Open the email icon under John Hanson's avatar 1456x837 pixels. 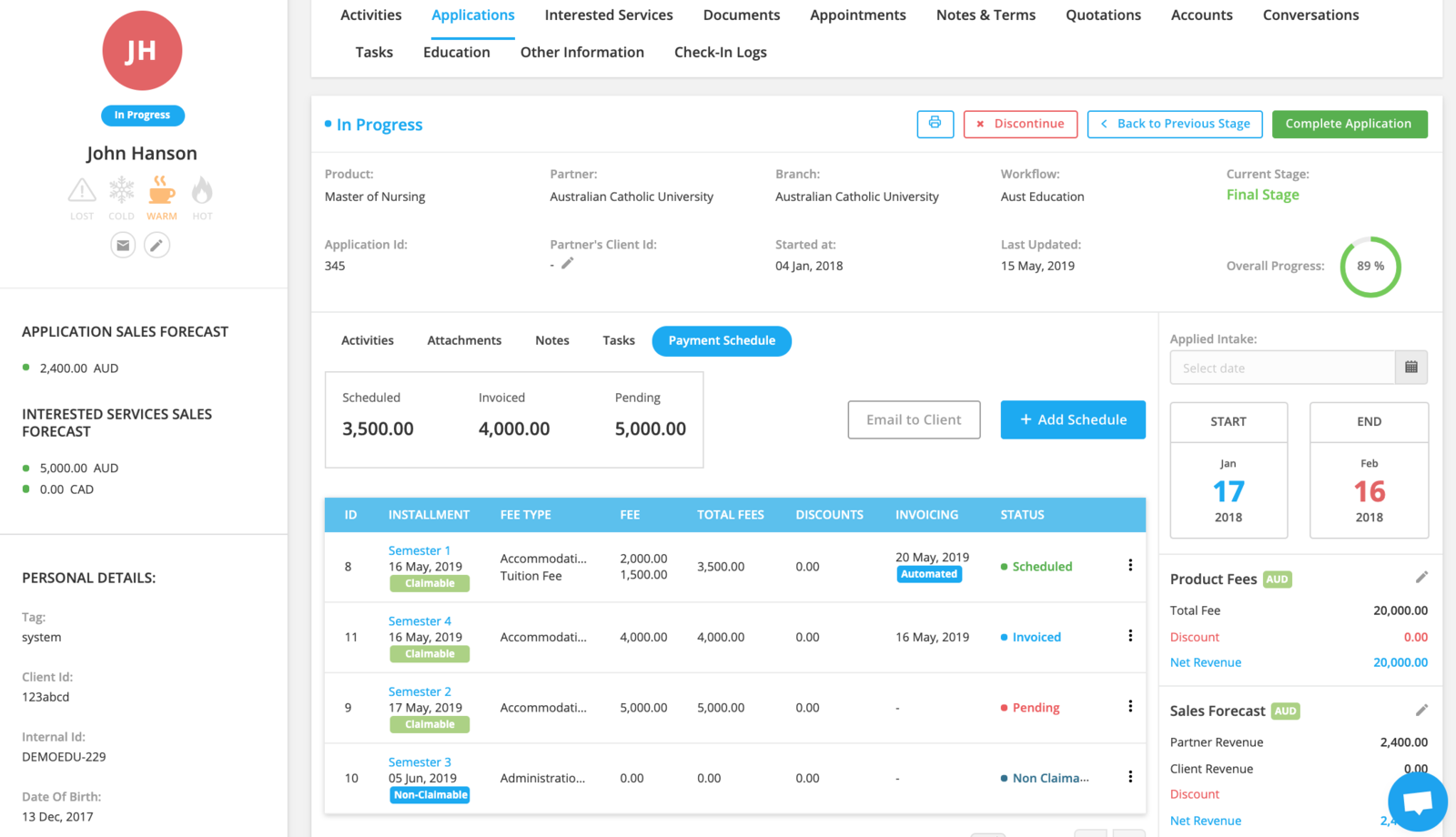pos(123,245)
